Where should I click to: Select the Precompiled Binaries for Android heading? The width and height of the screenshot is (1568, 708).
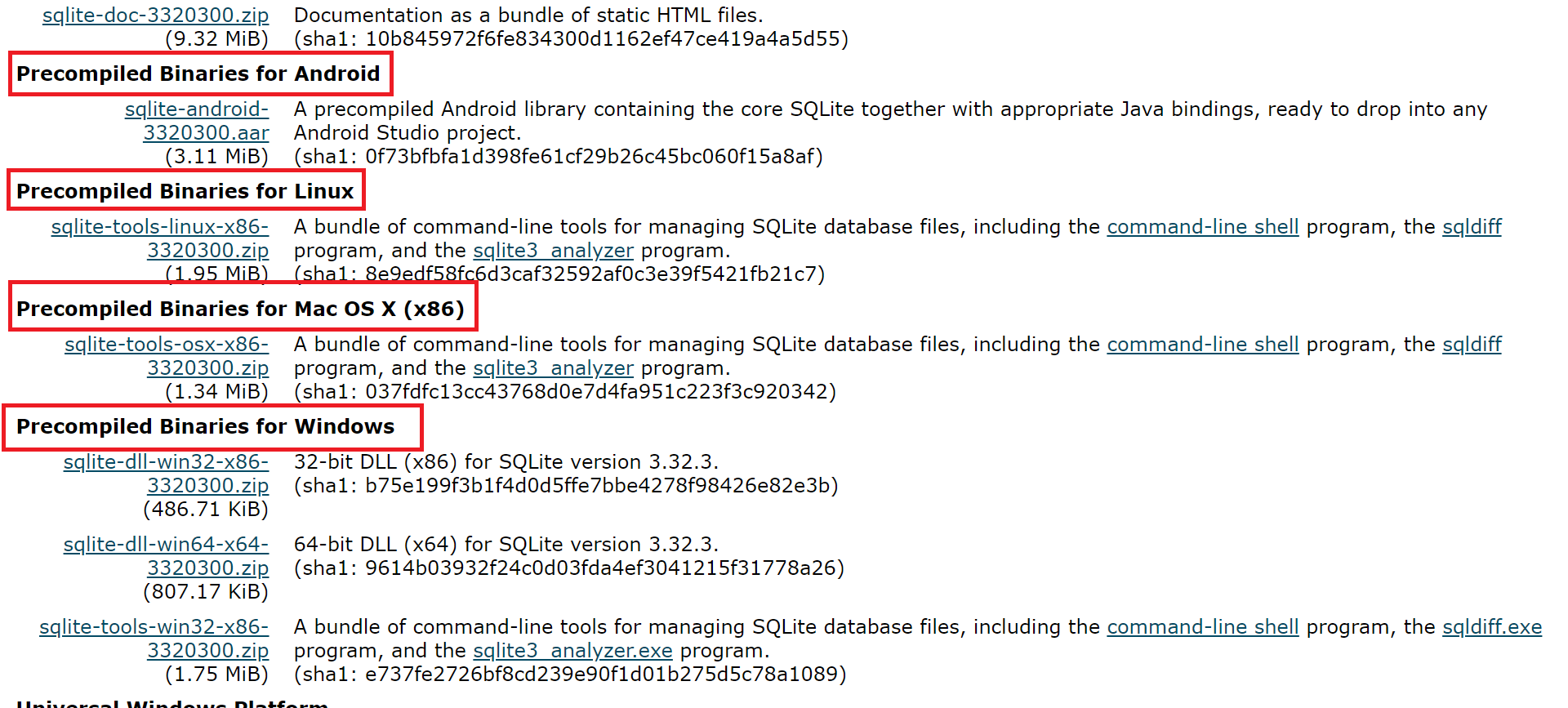(x=198, y=73)
